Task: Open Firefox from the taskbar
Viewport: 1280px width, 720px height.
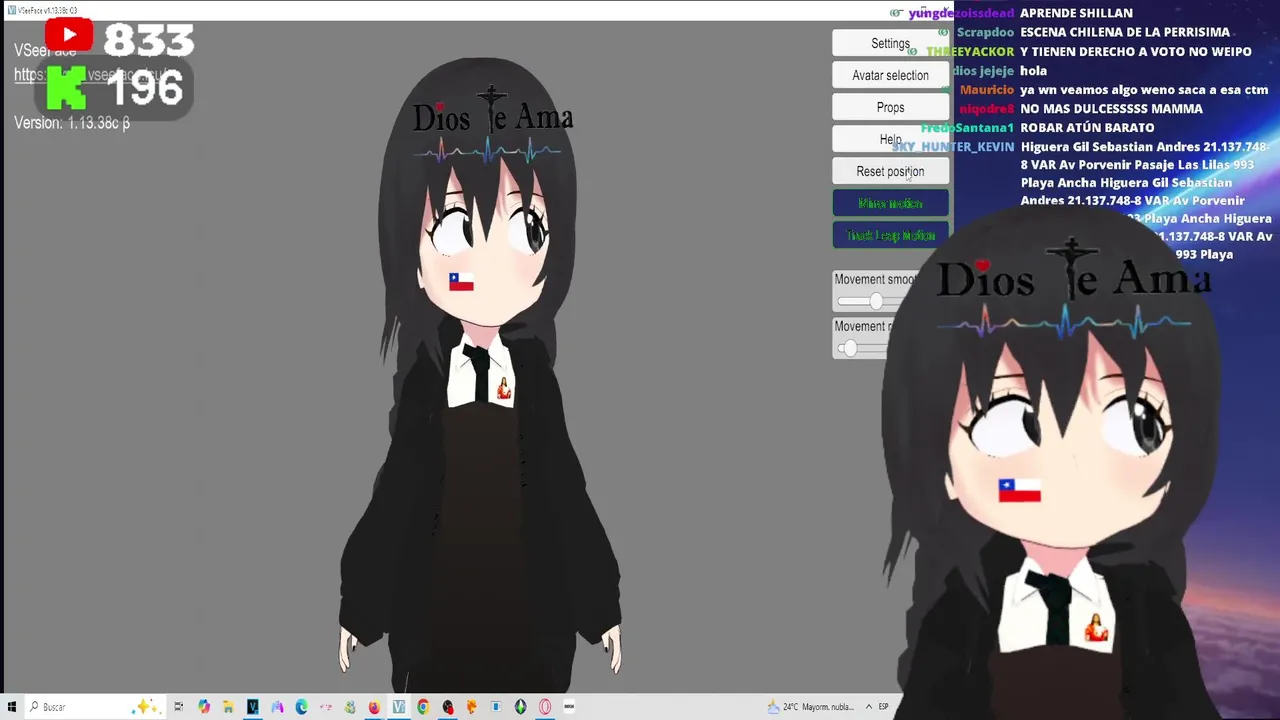Action: pyautogui.click(x=374, y=707)
